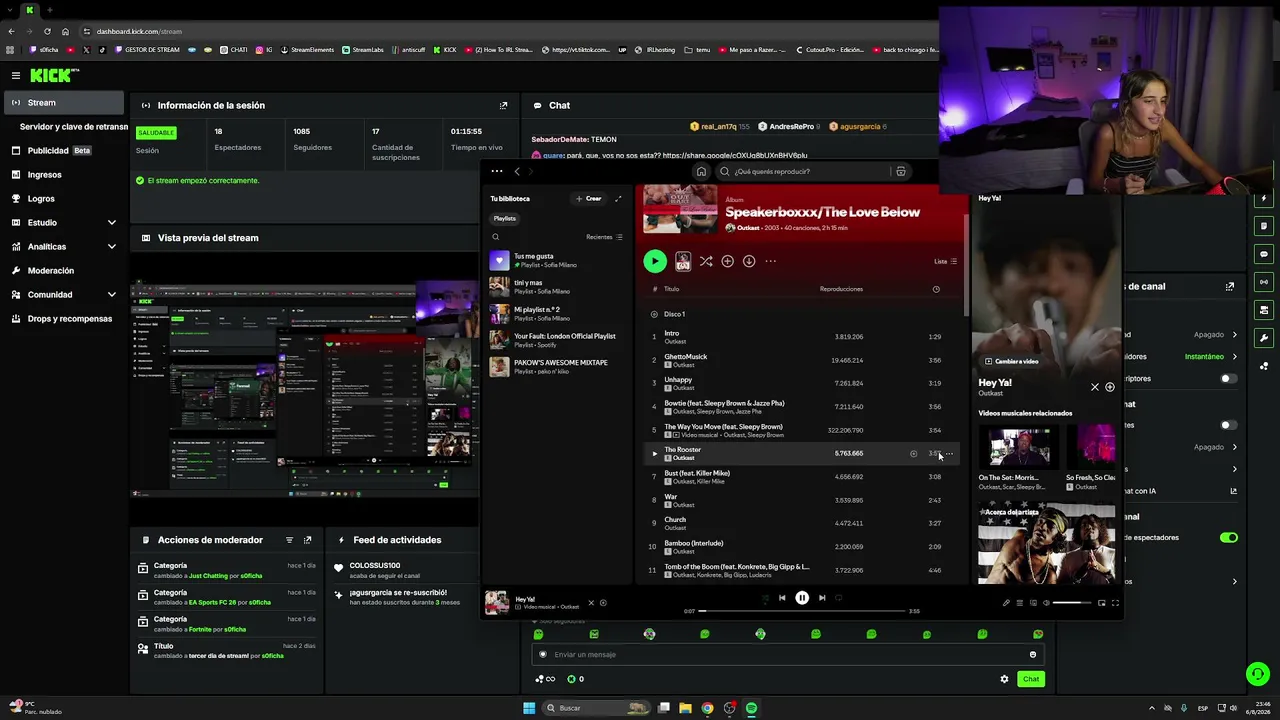Send message with the Chat button
This screenshot has height=720, width=1280.
click(1031, 679)
